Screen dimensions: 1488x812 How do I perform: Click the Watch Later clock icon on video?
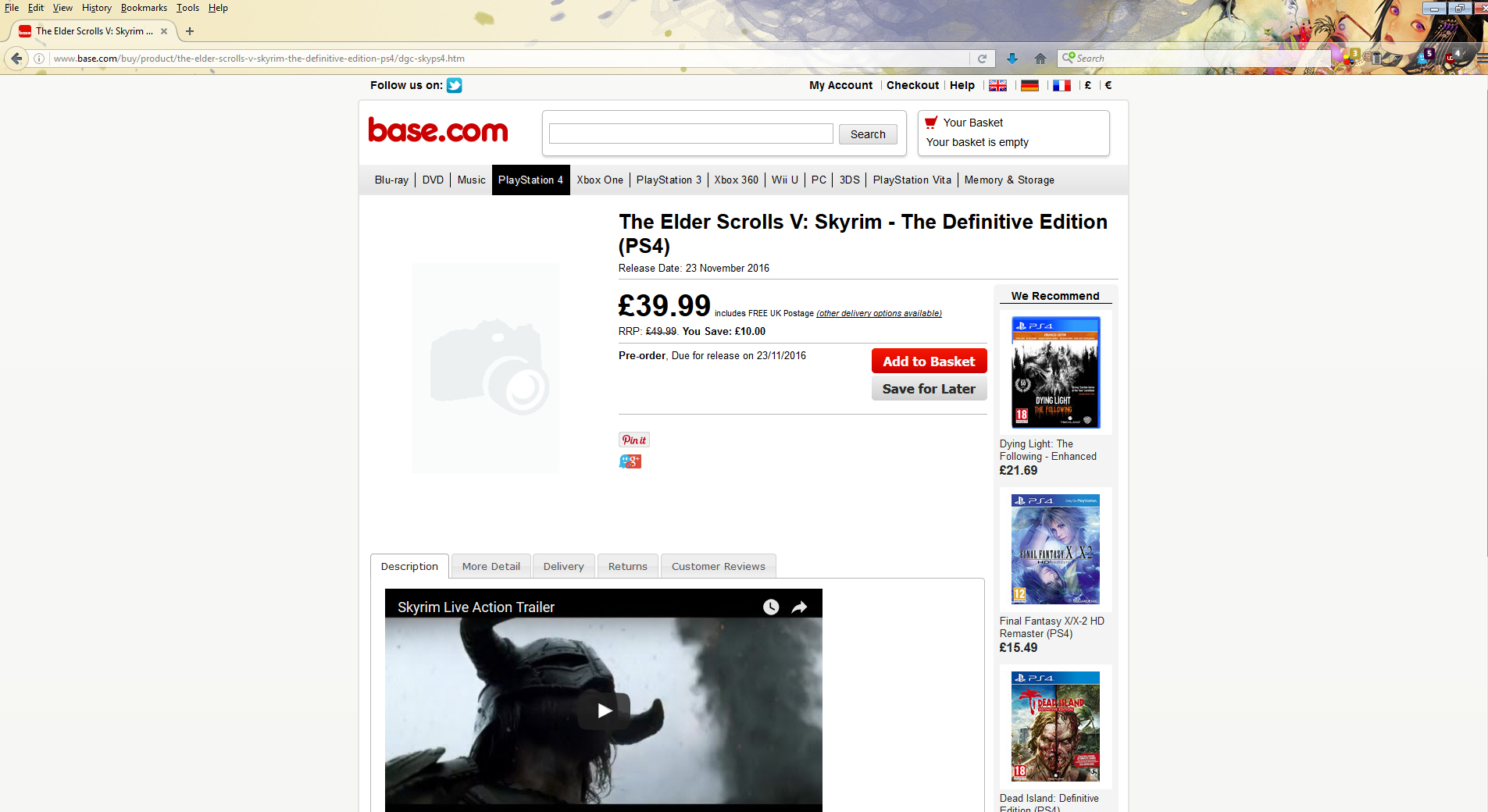[x=770, y=607]
